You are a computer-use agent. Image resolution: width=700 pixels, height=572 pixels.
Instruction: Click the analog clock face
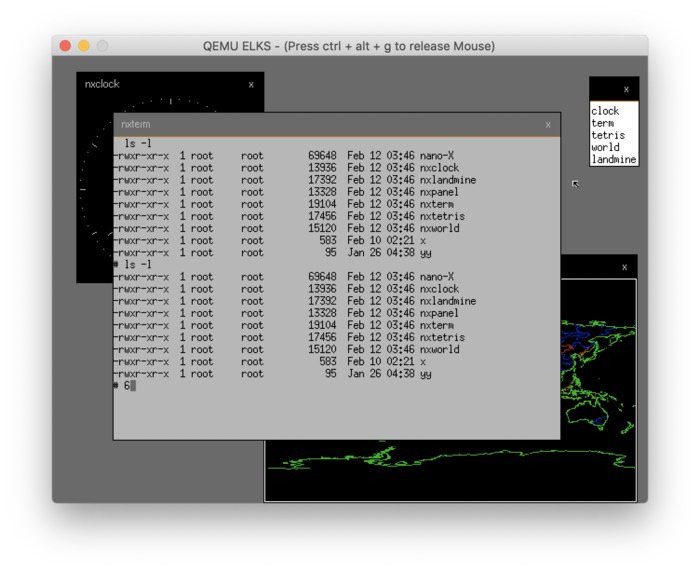point(96,190)
